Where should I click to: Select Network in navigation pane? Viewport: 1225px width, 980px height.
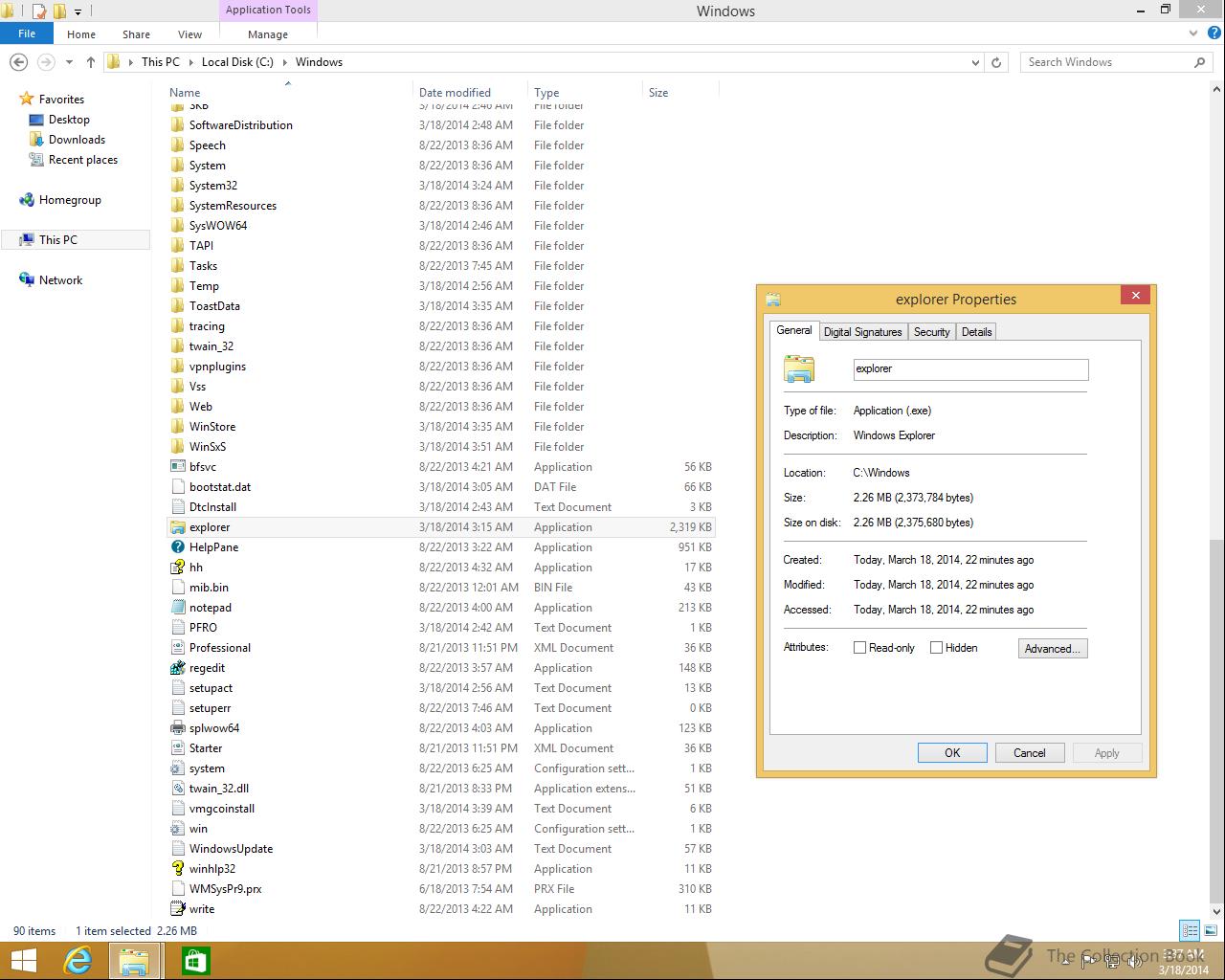[60, 280]
